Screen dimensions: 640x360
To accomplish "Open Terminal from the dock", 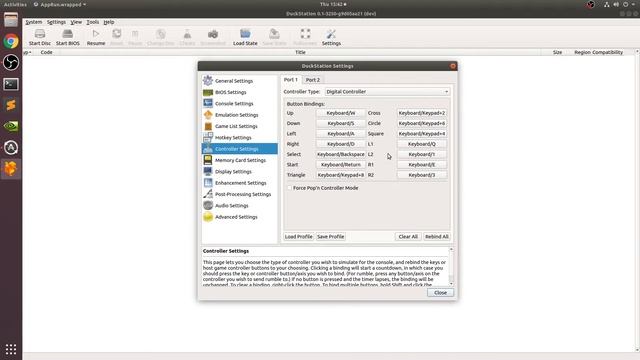I will point(11,84).
